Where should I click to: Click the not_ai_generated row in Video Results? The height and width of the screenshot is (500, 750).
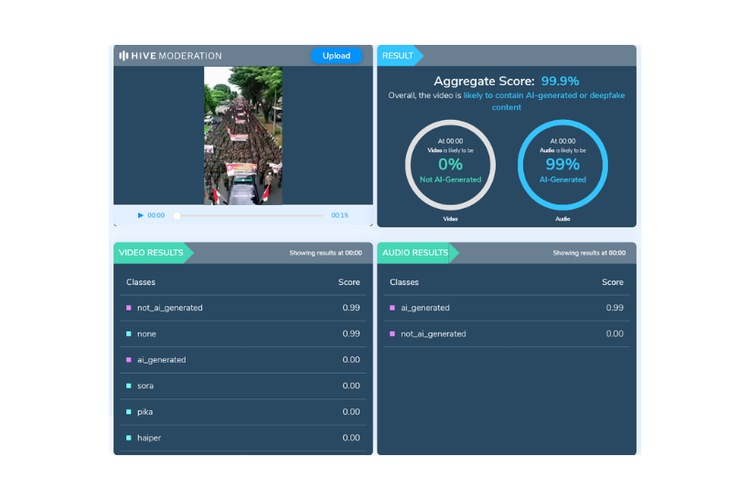coord(243,308)
